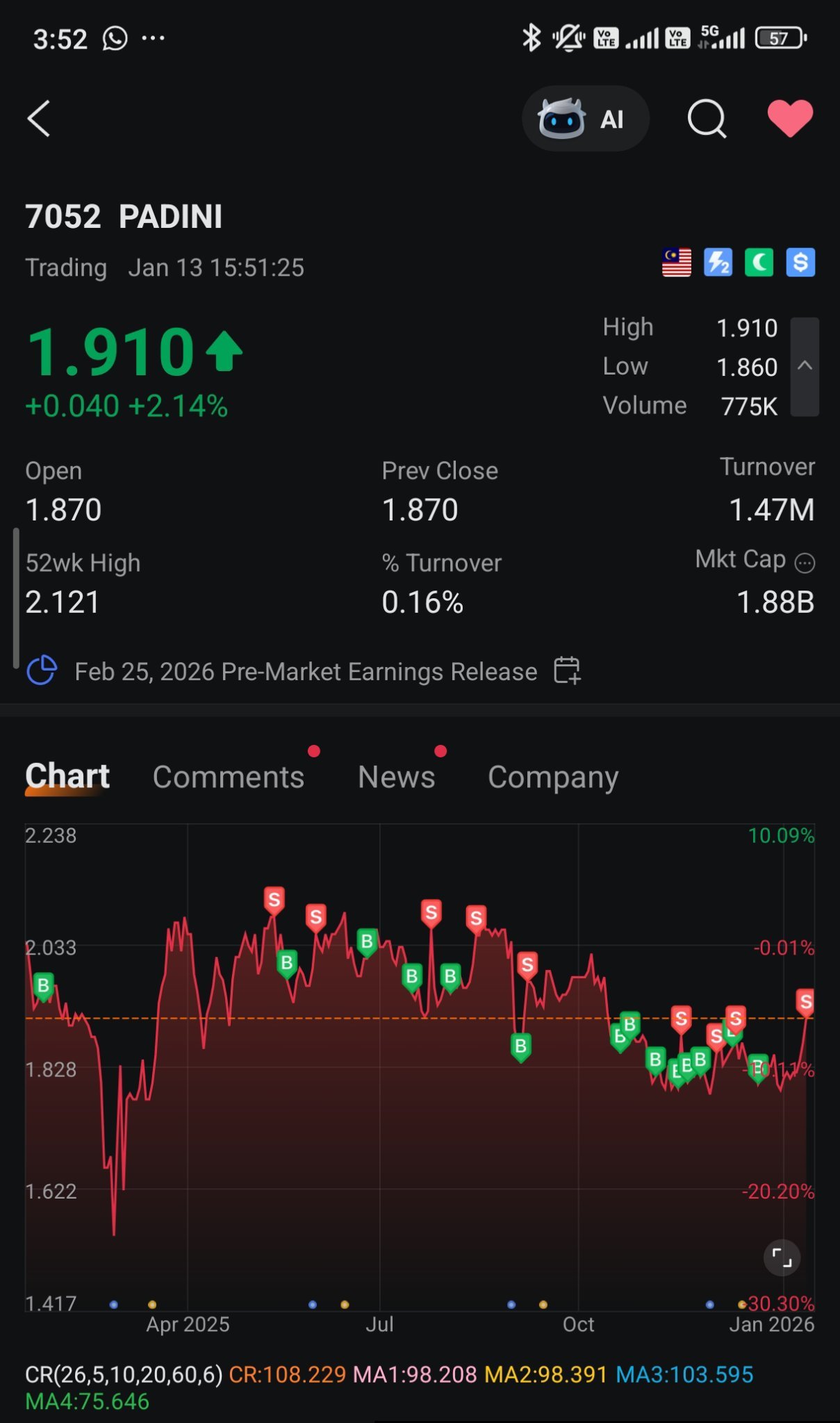Viewport: 840px width, 1423px height.
Task: Switch to the News tab
Action: (x=396, y=777)
